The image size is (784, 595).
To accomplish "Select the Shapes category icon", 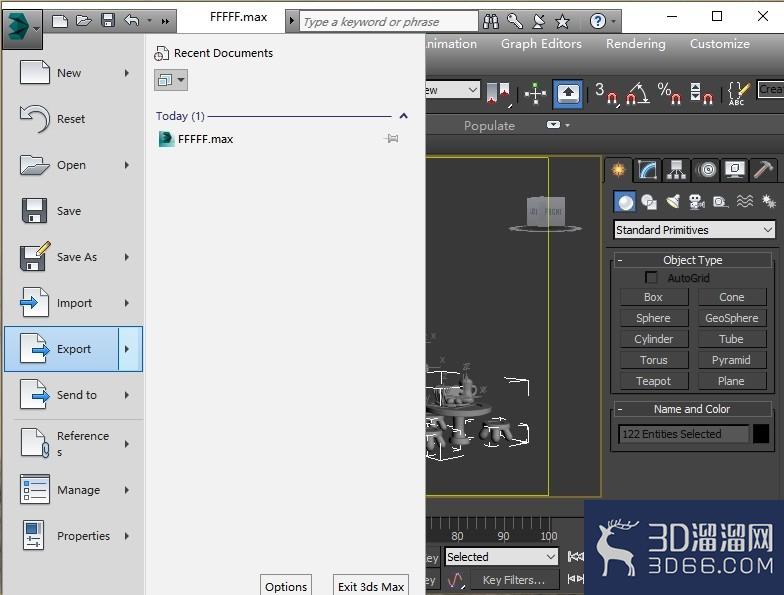I will 649,202.
